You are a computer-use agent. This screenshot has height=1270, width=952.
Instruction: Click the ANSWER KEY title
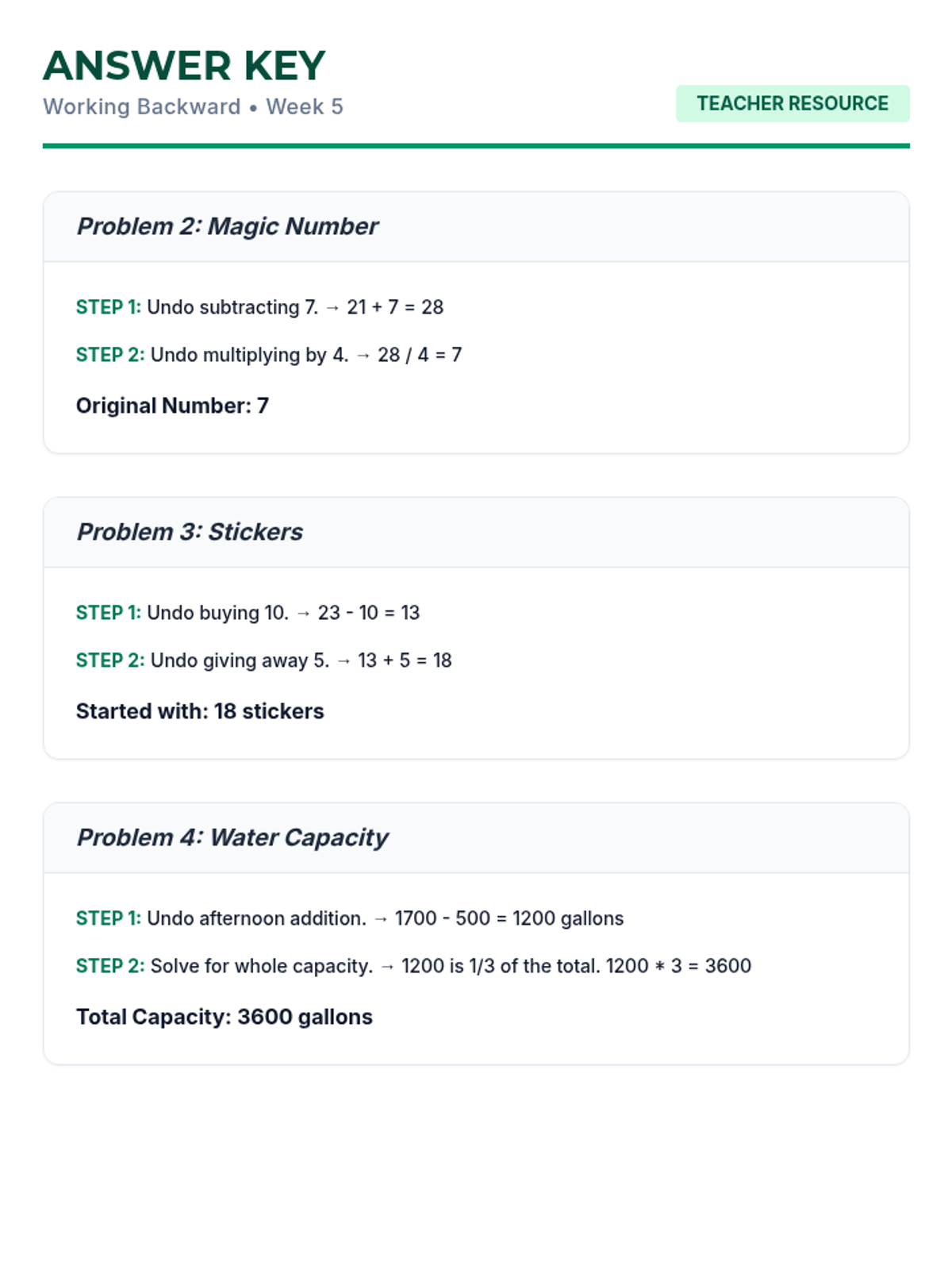(x=184, y=65)
